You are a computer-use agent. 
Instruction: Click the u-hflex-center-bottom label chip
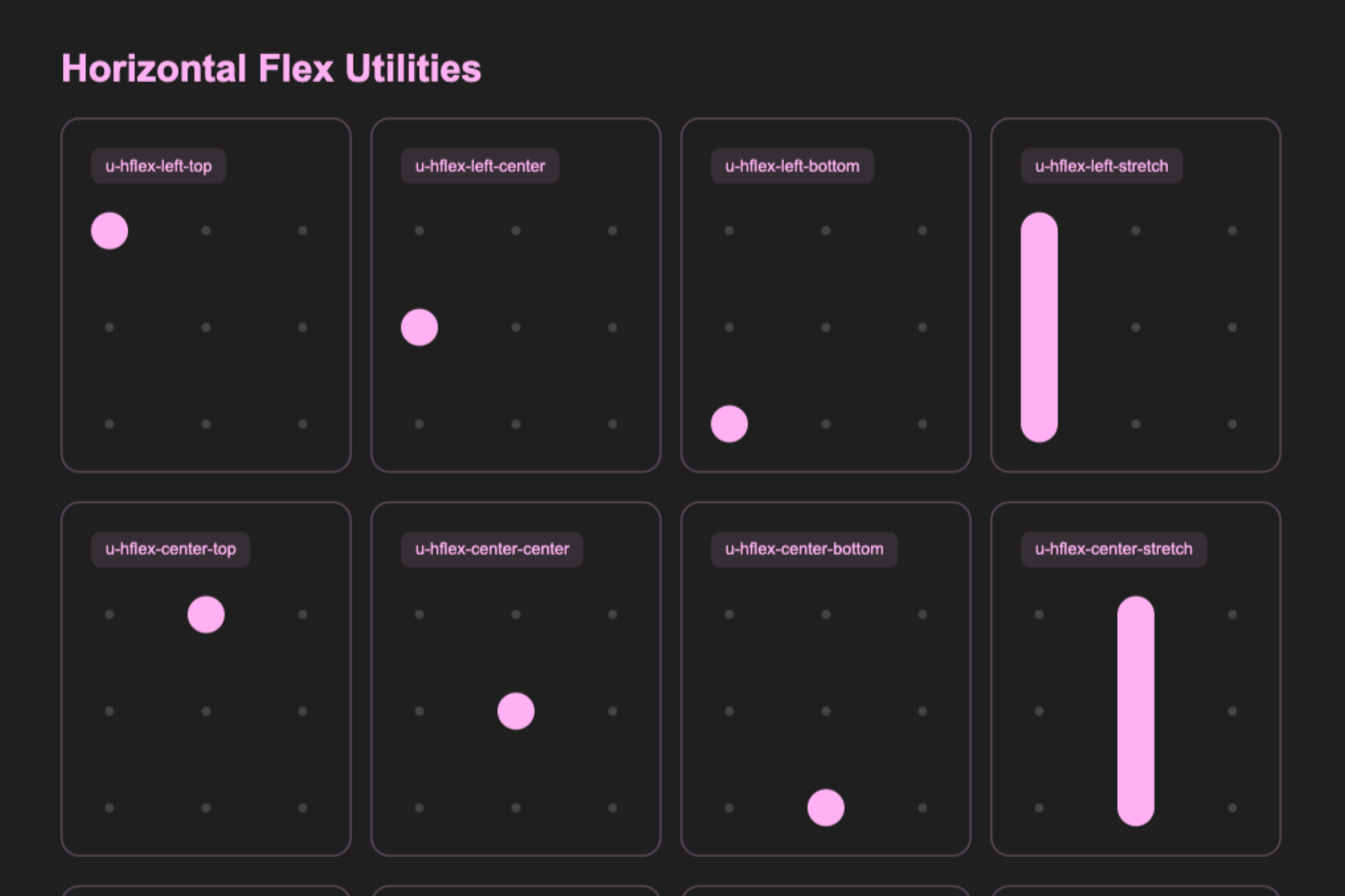click(x=804, y=549)
